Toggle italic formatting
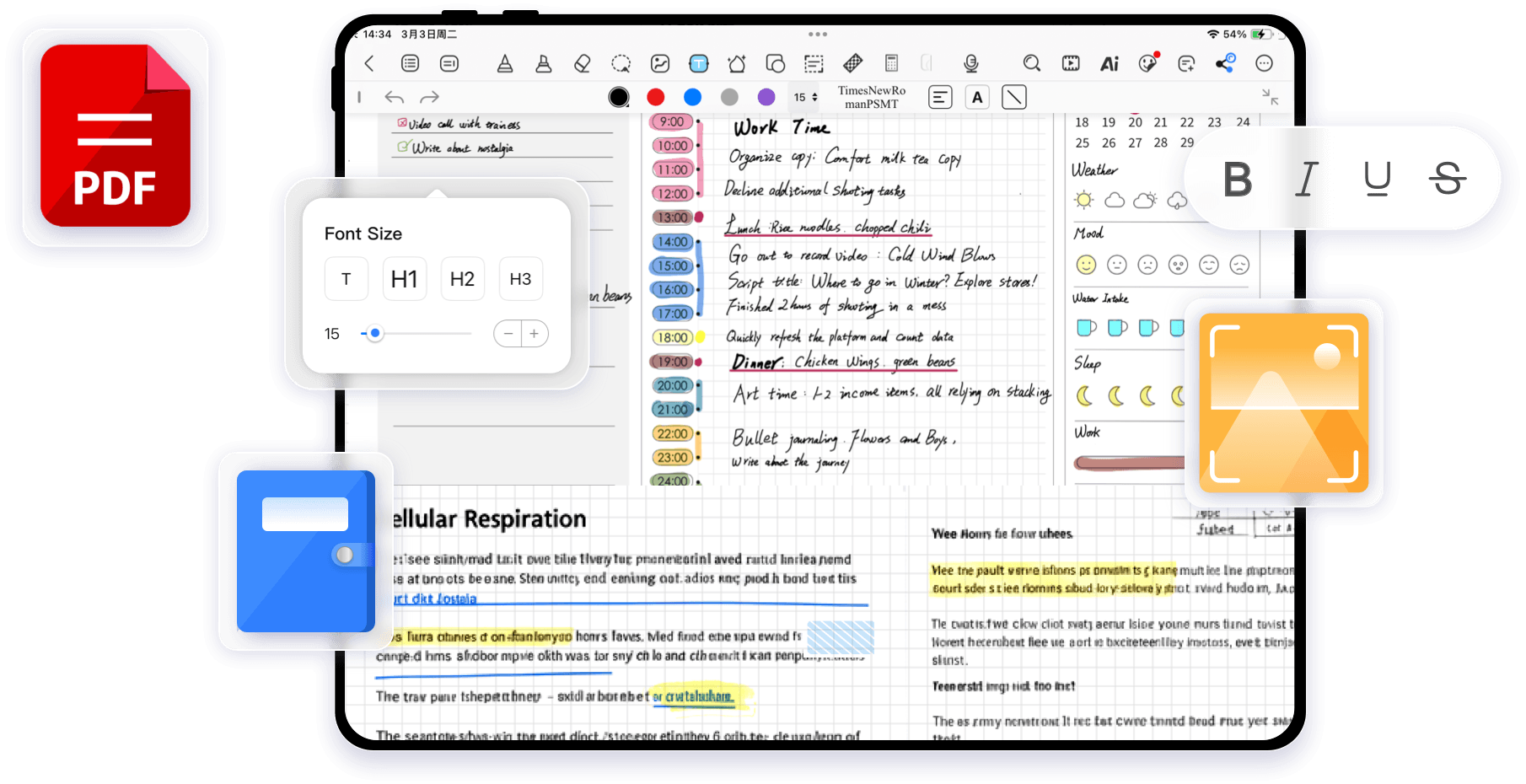The width and height of the screenshot is (1526, 784). [1307, 179]
